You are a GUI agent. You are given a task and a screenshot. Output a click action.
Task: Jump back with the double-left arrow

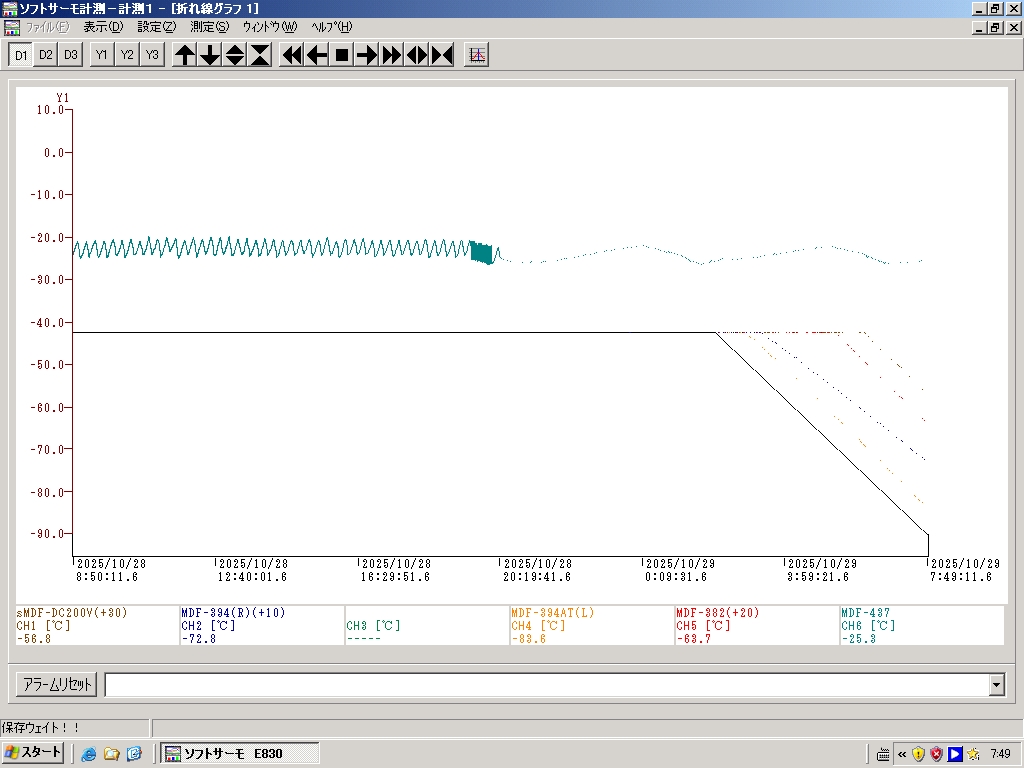click(x=292, y=55)
